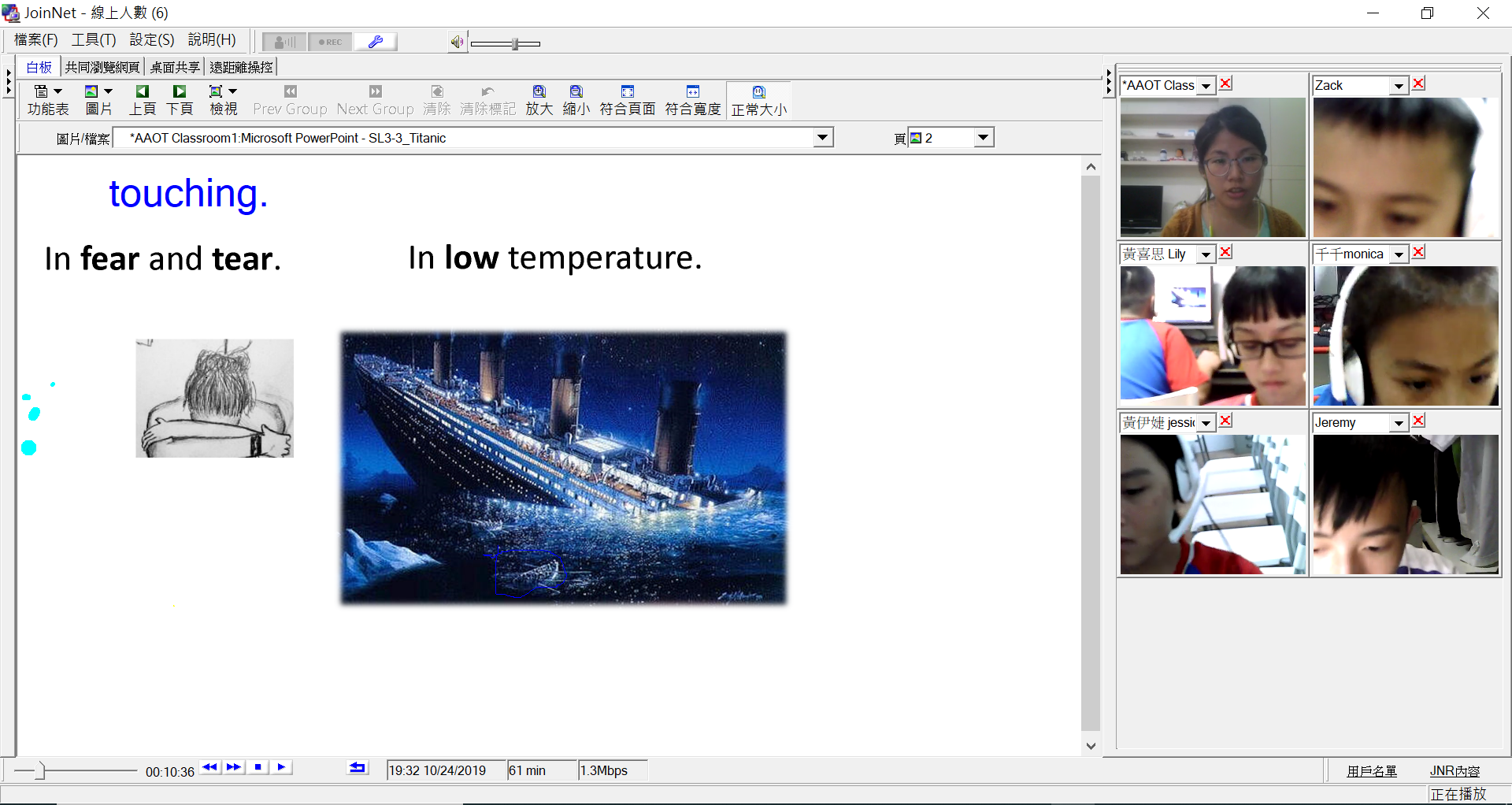Image resolution: width=1512 pixels, height=805 pixels.
Task: Open the 圖片/檔案 file selection dropdown
Action: (823, 138)
